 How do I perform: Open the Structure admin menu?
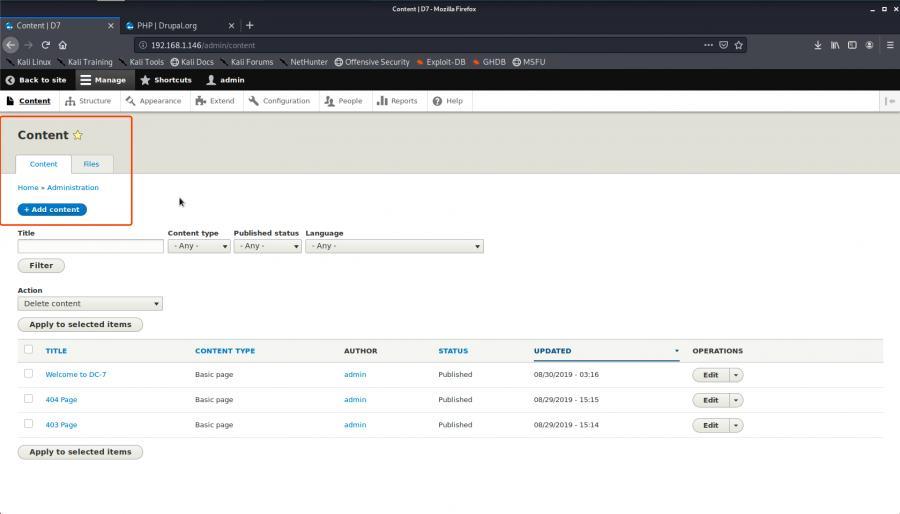(x=88, y=101)
